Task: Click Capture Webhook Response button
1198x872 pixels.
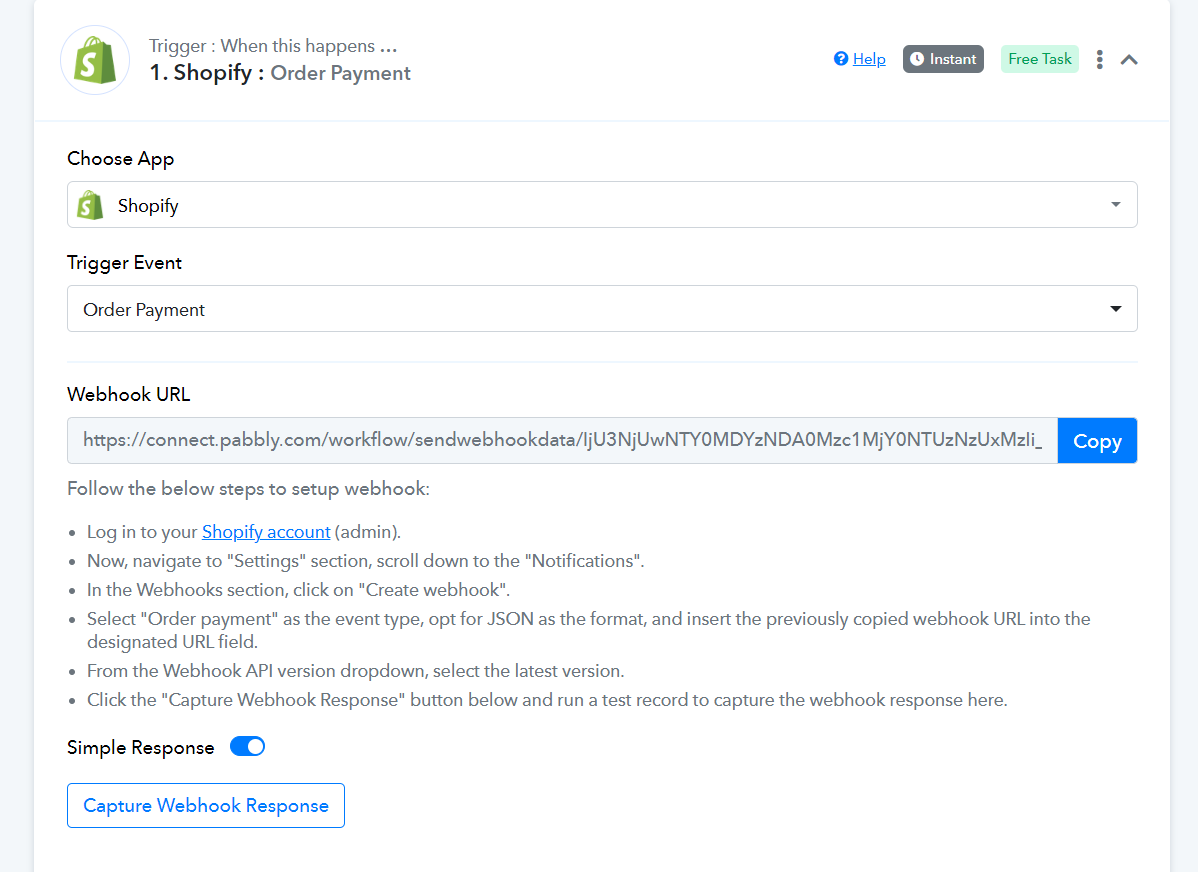Action: [206, 806]
